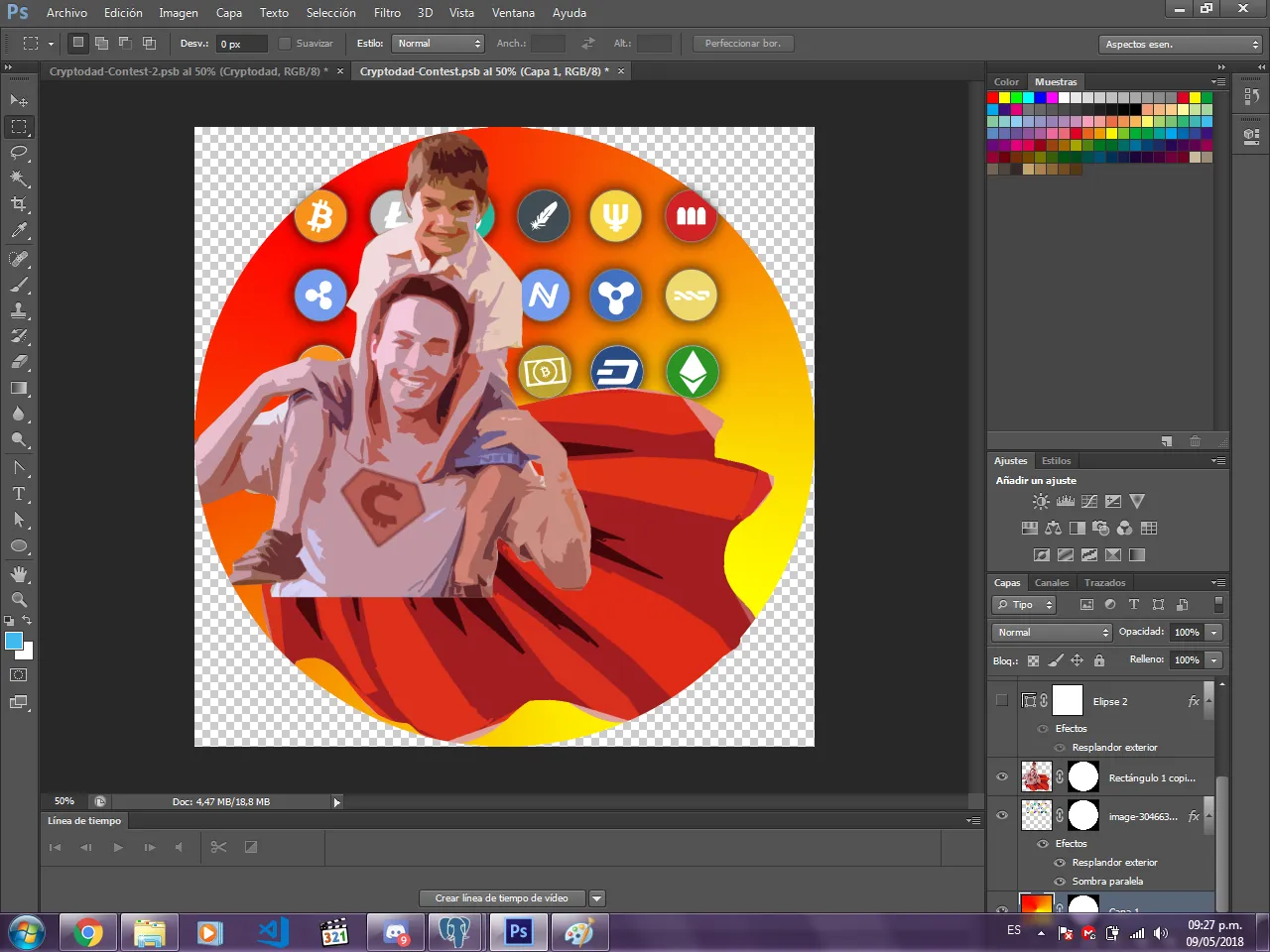This screenshot has width=1270, height=952.
Task: Hide the image-304663 layer
Action: tap(1002, 816)
